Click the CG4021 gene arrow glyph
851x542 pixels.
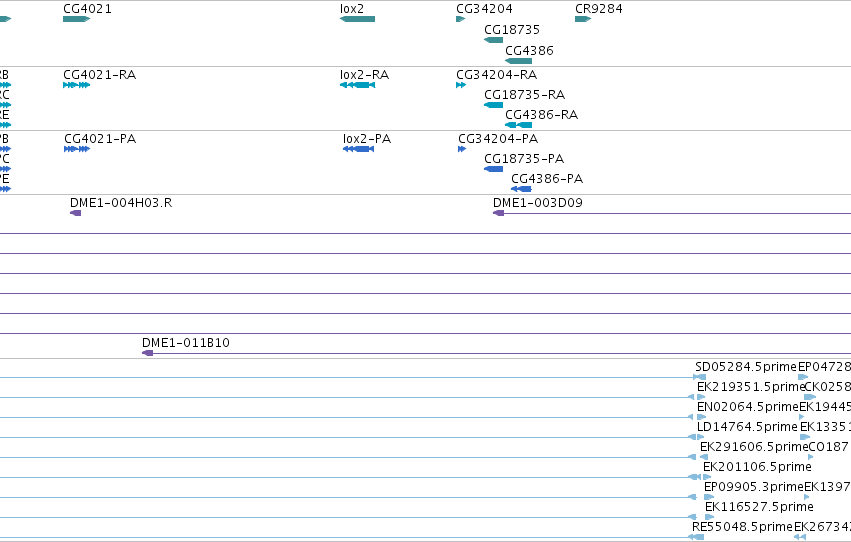tap(77, 19)
